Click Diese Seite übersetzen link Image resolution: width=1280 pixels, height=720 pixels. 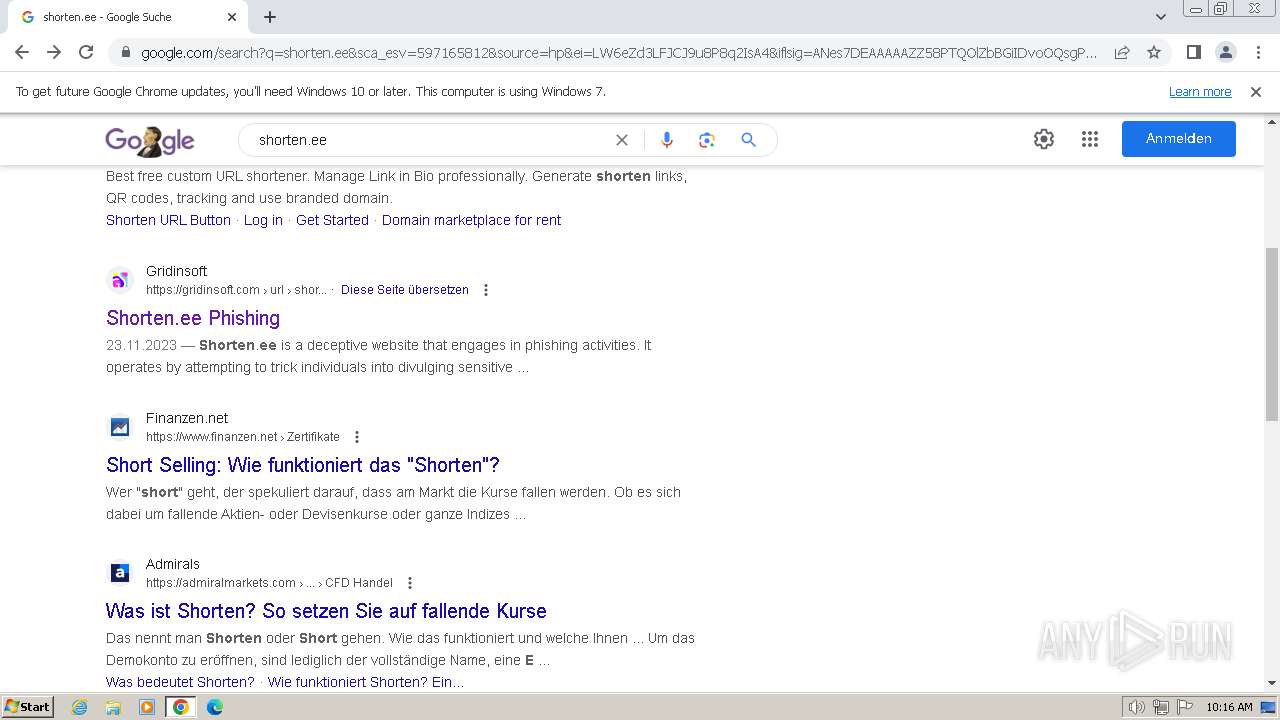pos(404,290)
